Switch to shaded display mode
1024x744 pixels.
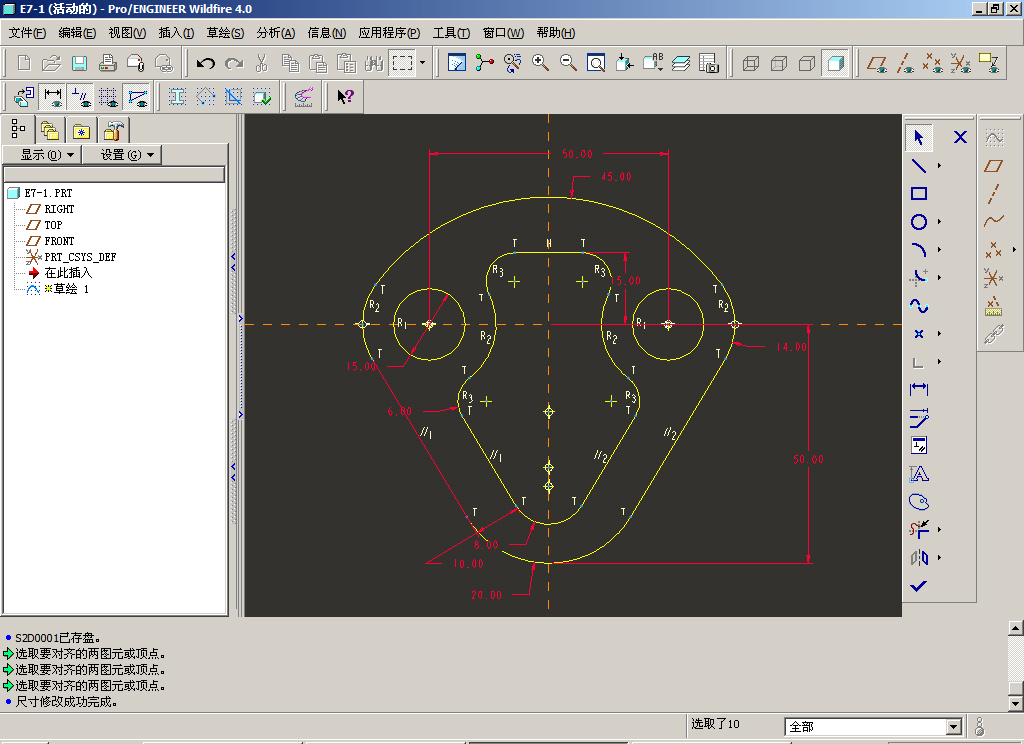(835, 63)
